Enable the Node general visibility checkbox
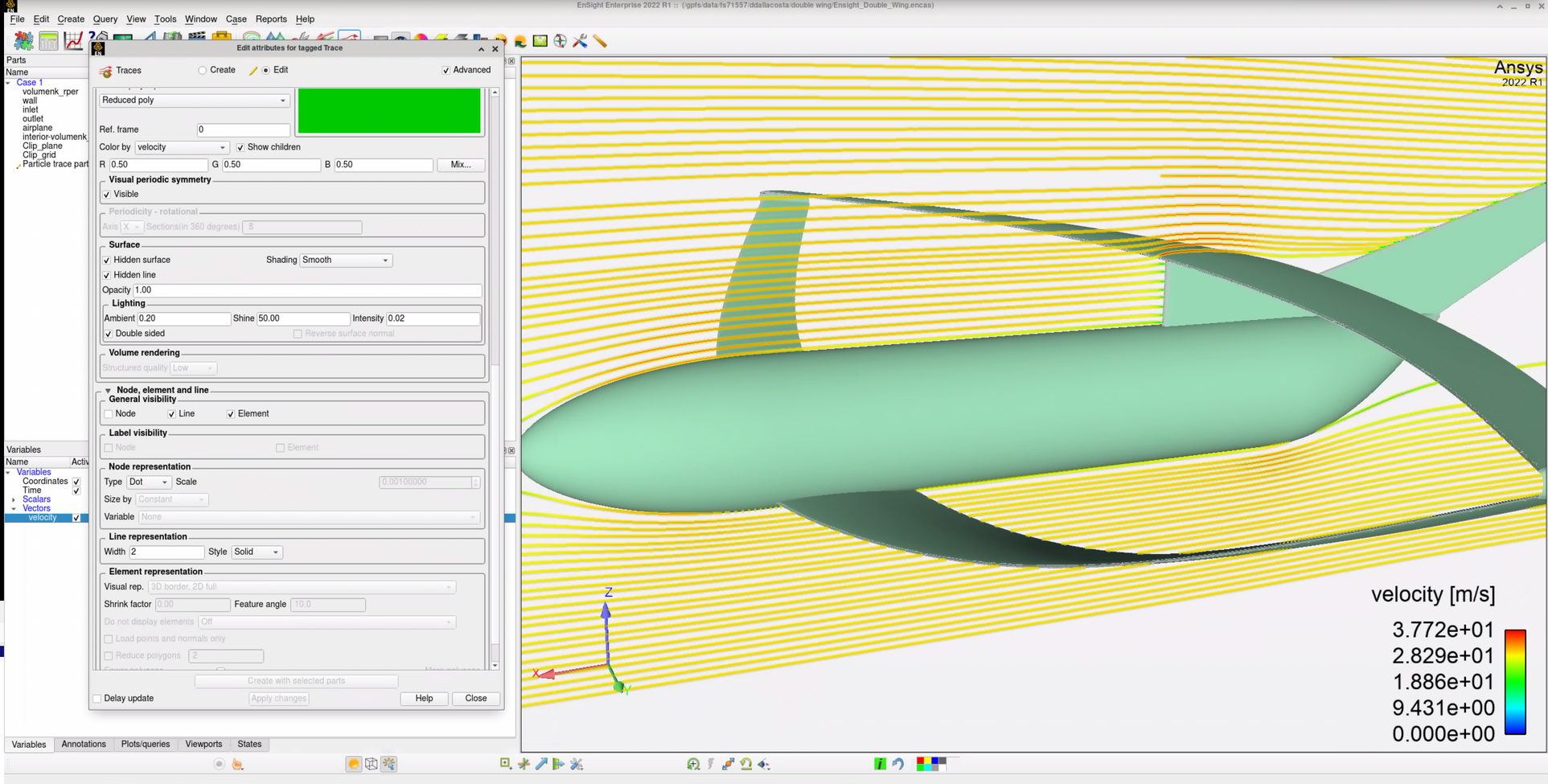Image resolution: width=1548 pixels, height=784 pixels. coord(109,414)
